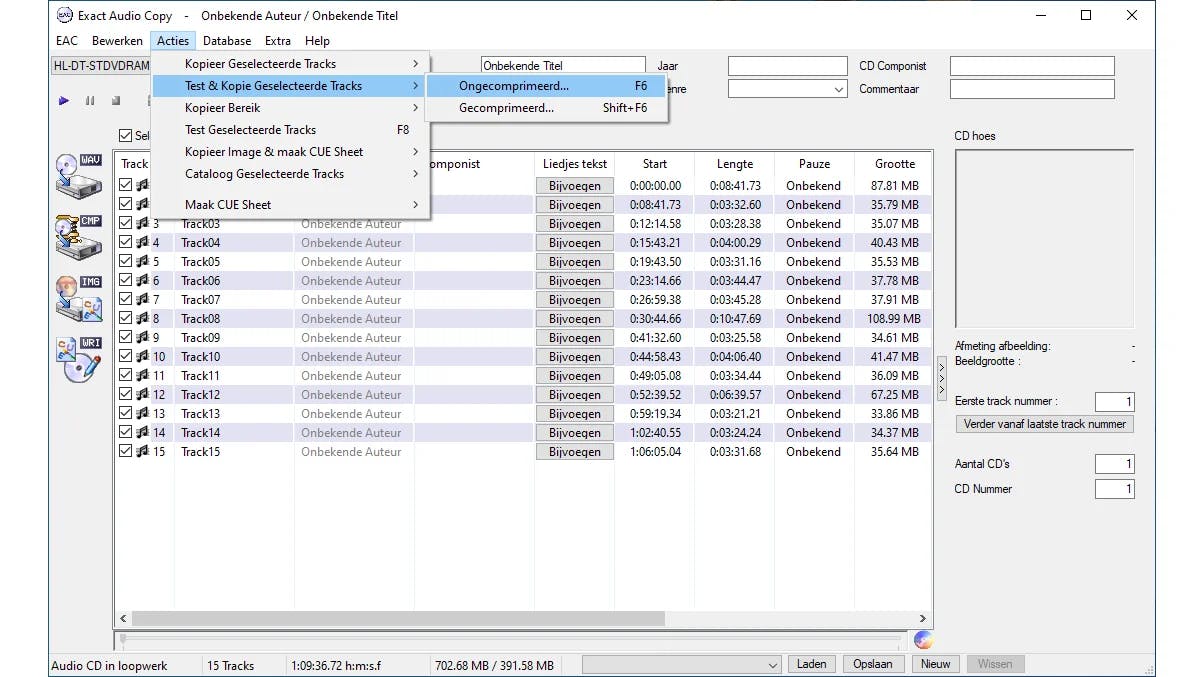Image resolution: width=1204 pixels, height=677 pixels.
Task: Uncheck the Track13 checkbox
Action: coord(125,413)
